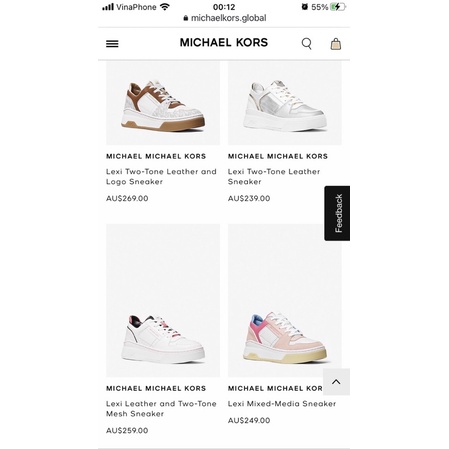Open the Lexi Leather and Two-Tone Mesh Sneaker link
The width and height of the screenshot is (449, 449).
point(161,409)
